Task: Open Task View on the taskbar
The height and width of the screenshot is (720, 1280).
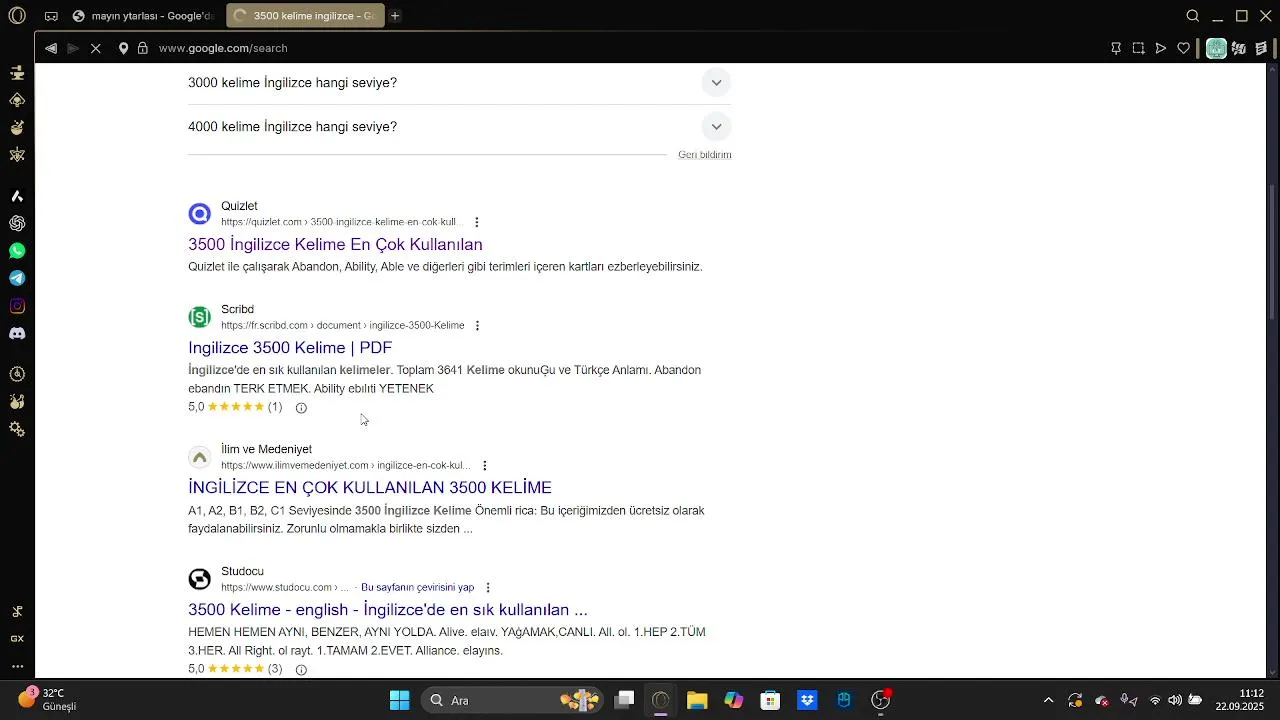Action: [624, 700]
